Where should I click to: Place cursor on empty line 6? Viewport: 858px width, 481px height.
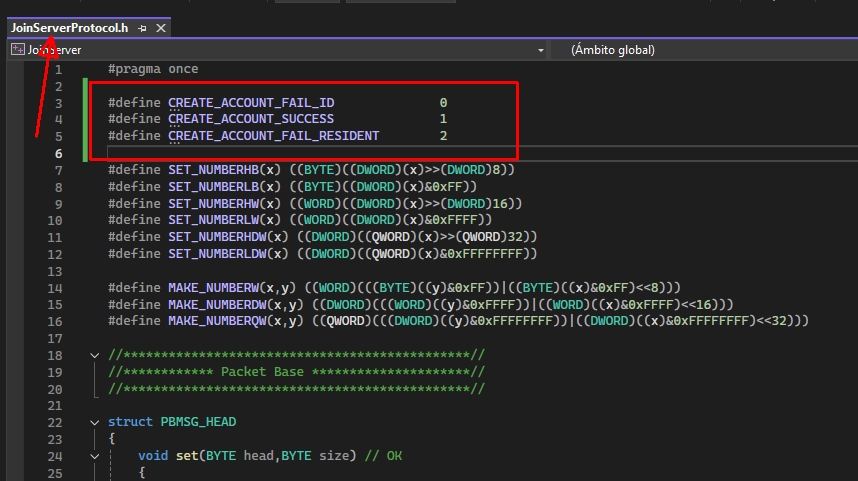[482, 153]
